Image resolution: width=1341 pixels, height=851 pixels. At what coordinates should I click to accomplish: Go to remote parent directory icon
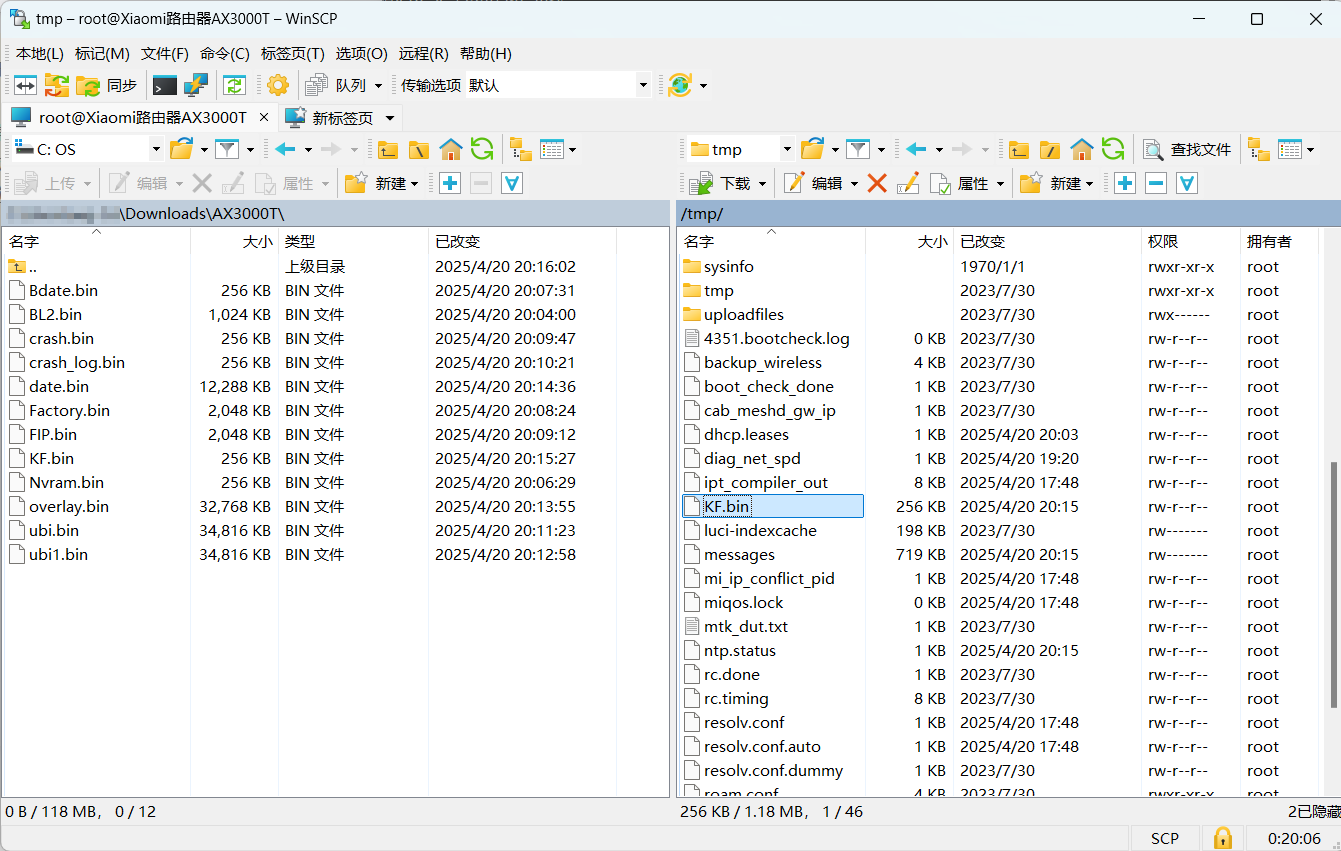(1018, 150)
